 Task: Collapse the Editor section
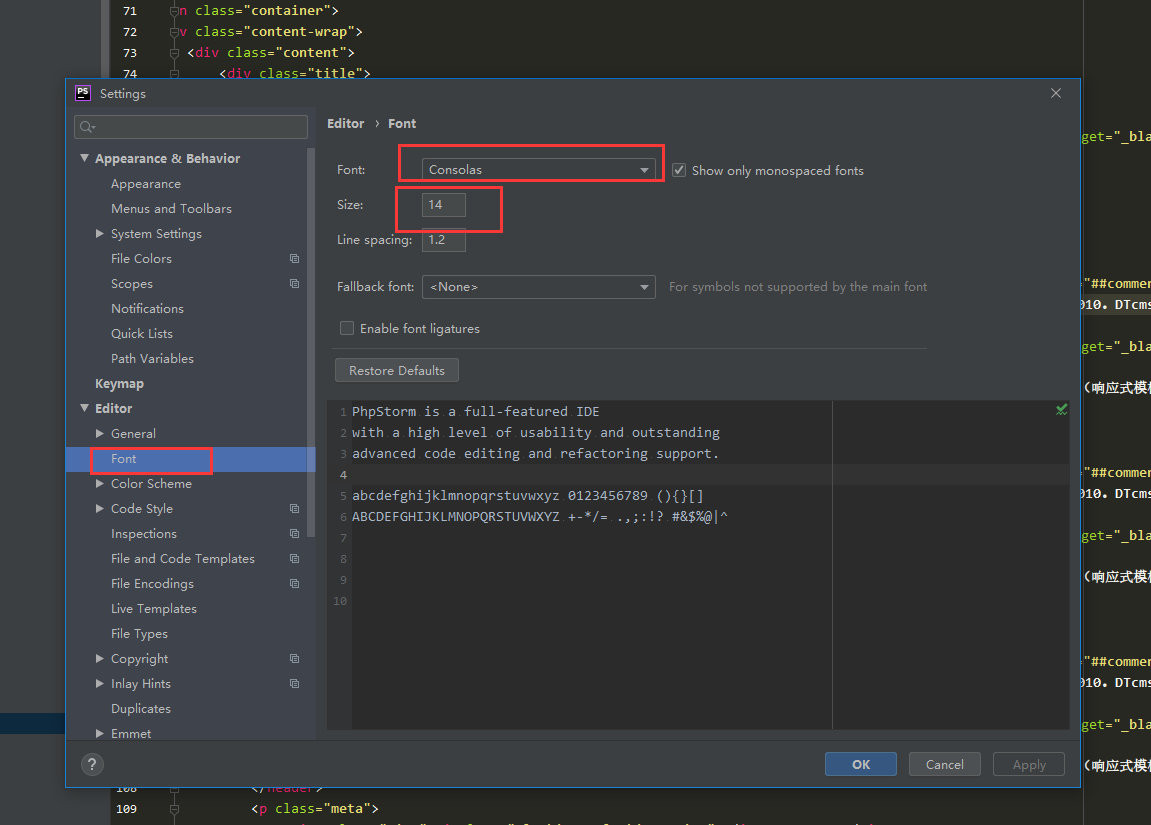[84, 408]
